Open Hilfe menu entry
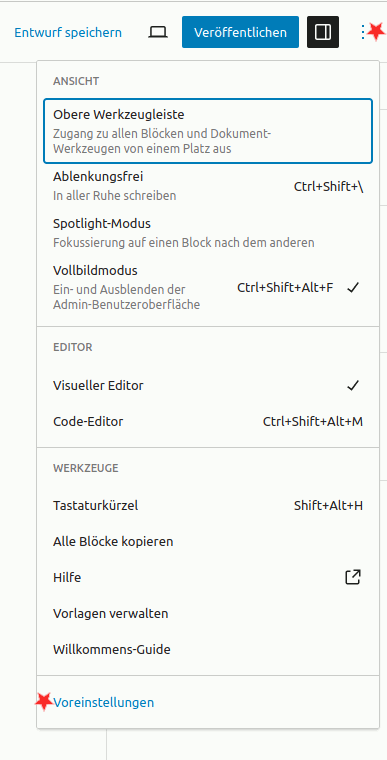Screen dimensions: 387x760 pyautogui.click(x=208, y=577)
